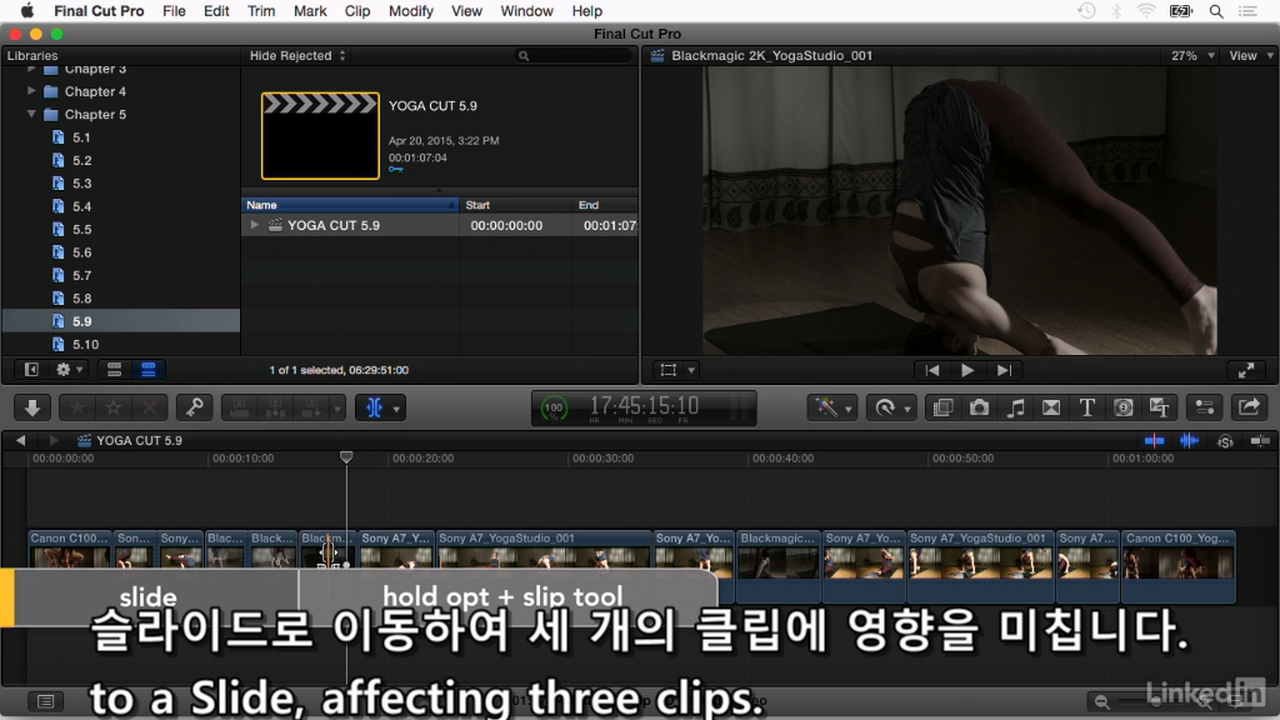Image resolution: width=1280 pixels, height=720 pixels.
Task: Open the Modify menu
Action: (411, 11)
